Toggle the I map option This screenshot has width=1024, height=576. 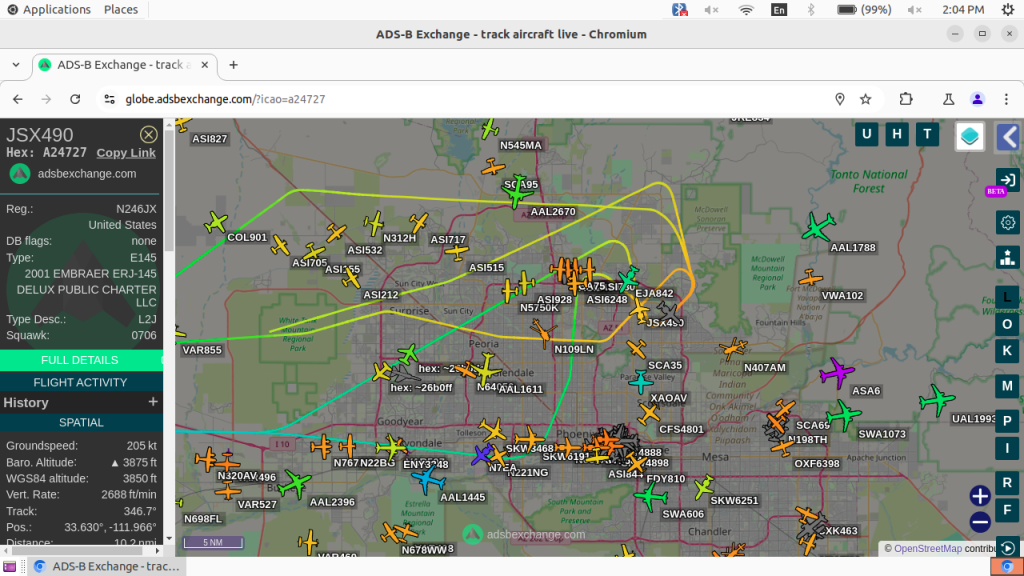coord(1007,448)
